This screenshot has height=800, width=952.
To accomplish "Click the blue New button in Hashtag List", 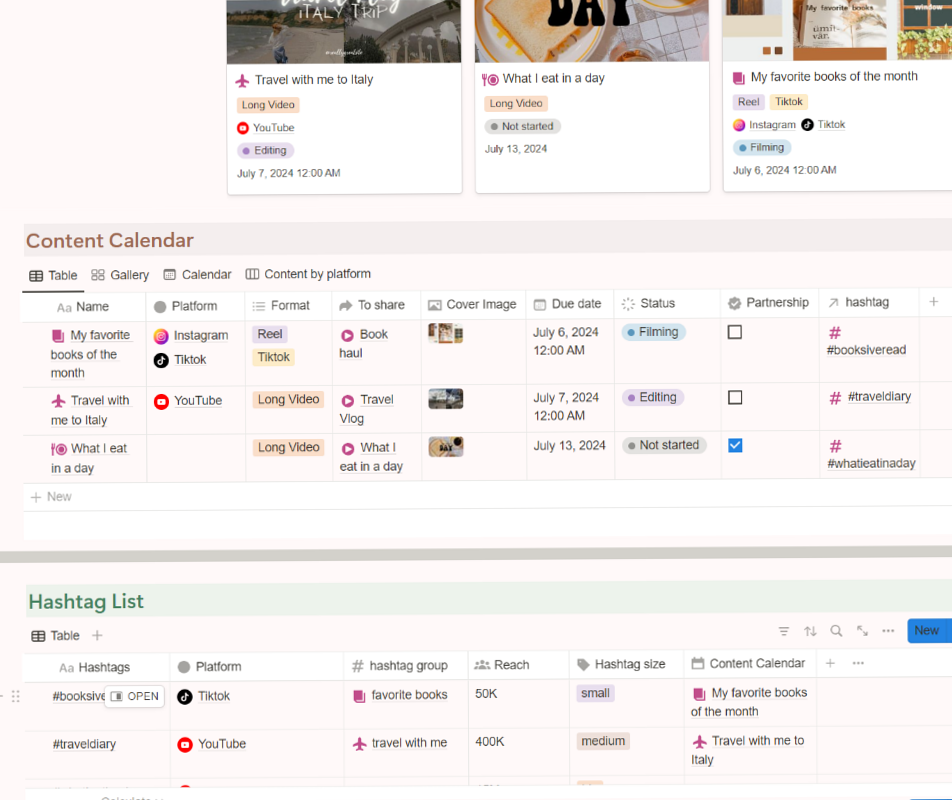I will 928,631.
